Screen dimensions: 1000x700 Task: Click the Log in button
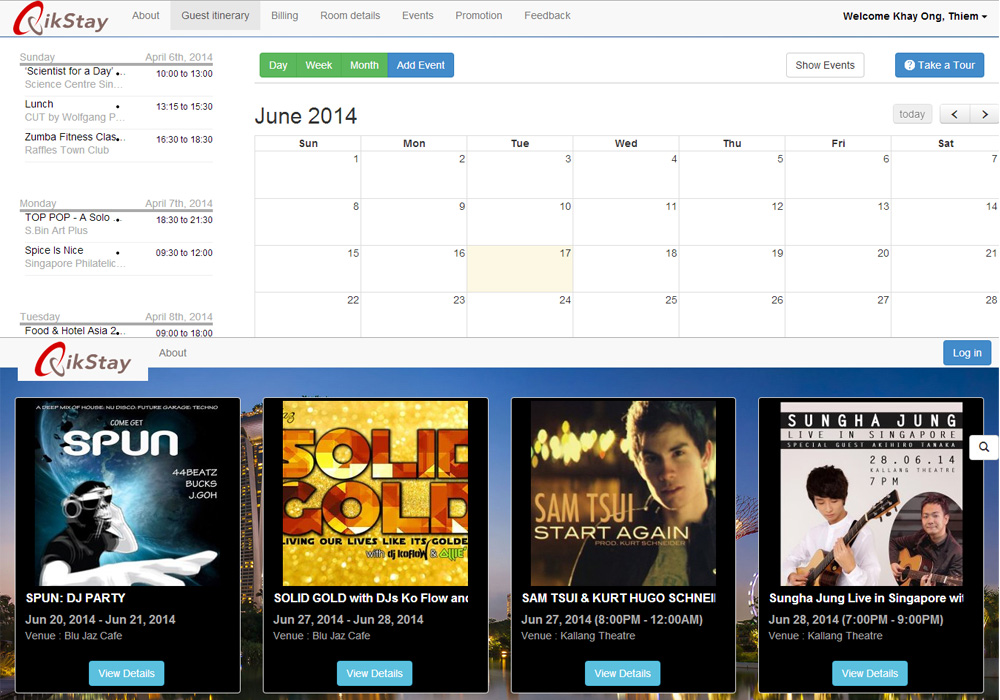tap(967, 353)
